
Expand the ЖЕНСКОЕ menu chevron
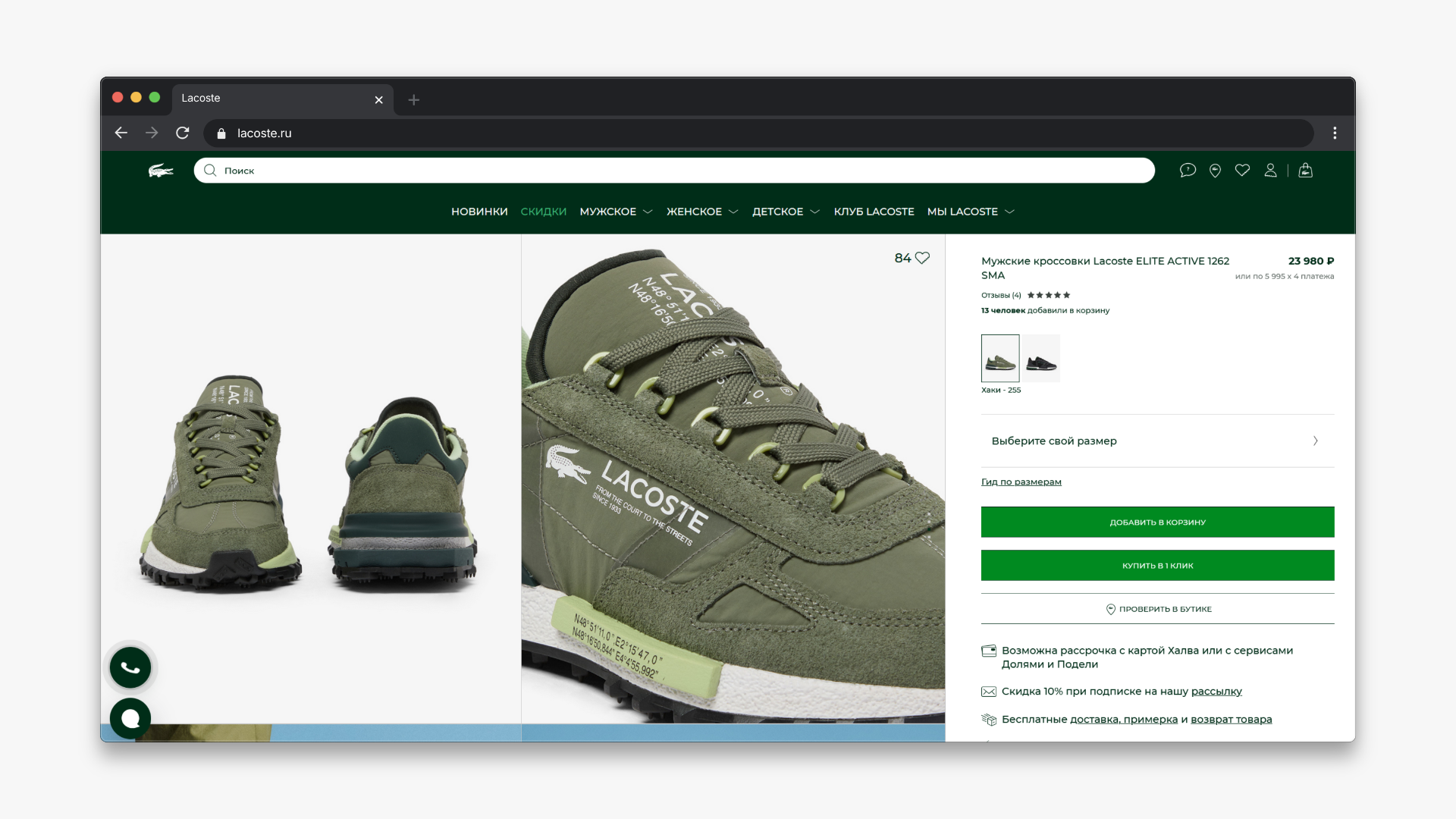(x=733, y=212)
